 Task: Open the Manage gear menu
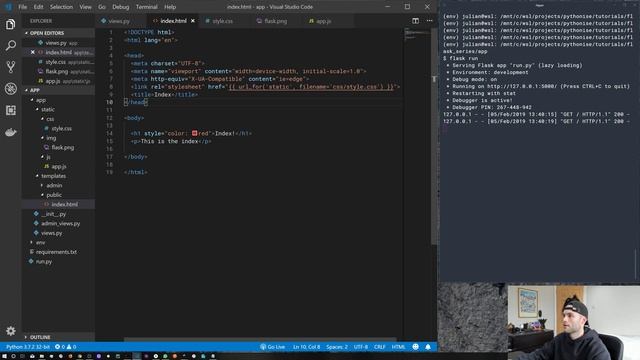pos(11,331)
